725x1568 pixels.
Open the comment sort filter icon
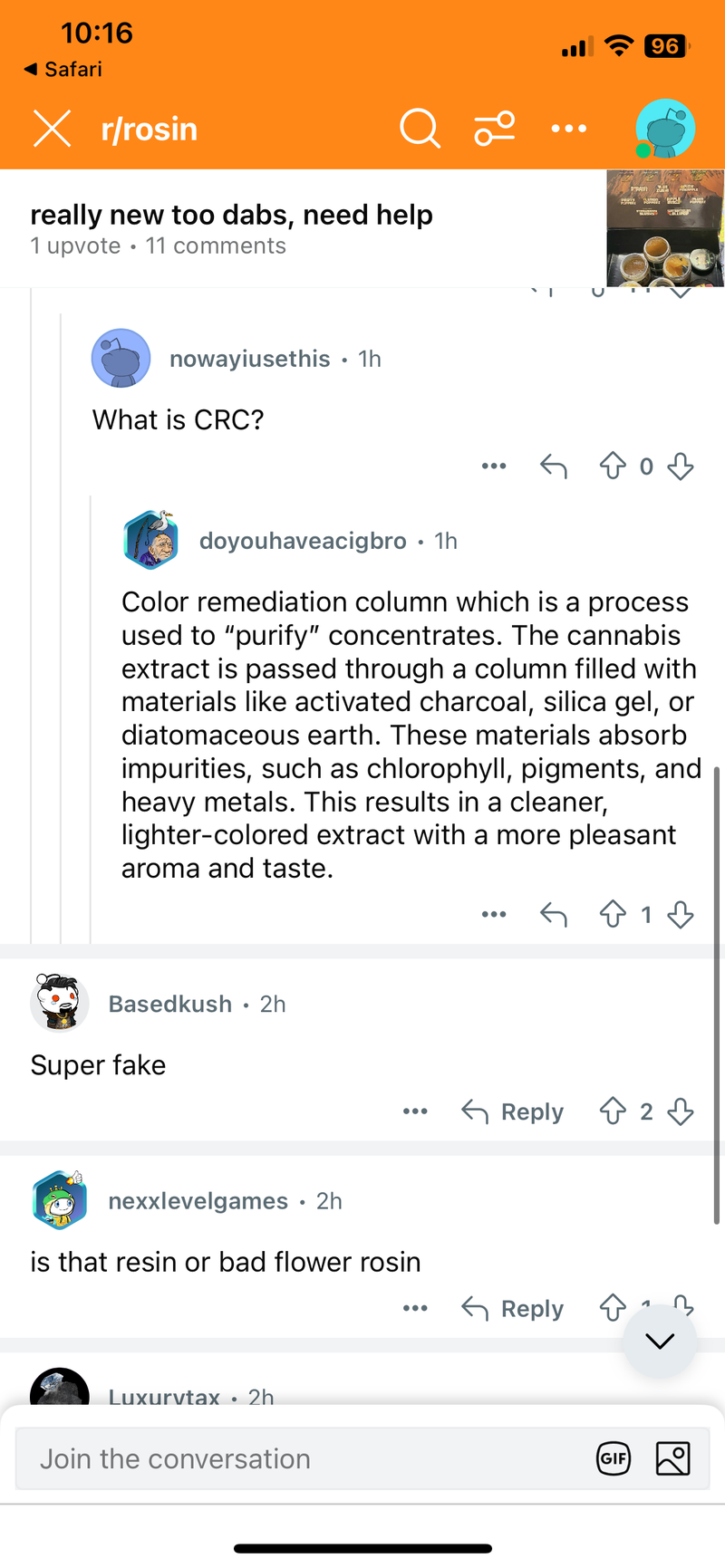(495, 129)
